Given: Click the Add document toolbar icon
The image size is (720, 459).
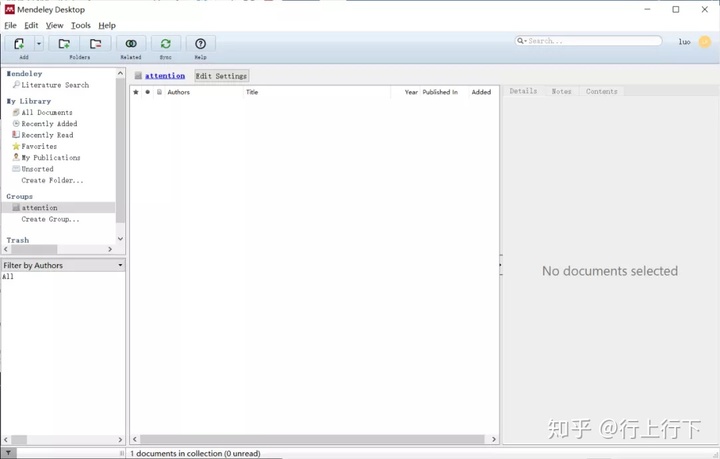Looking at the screenshot, I should tap(19, 44).
